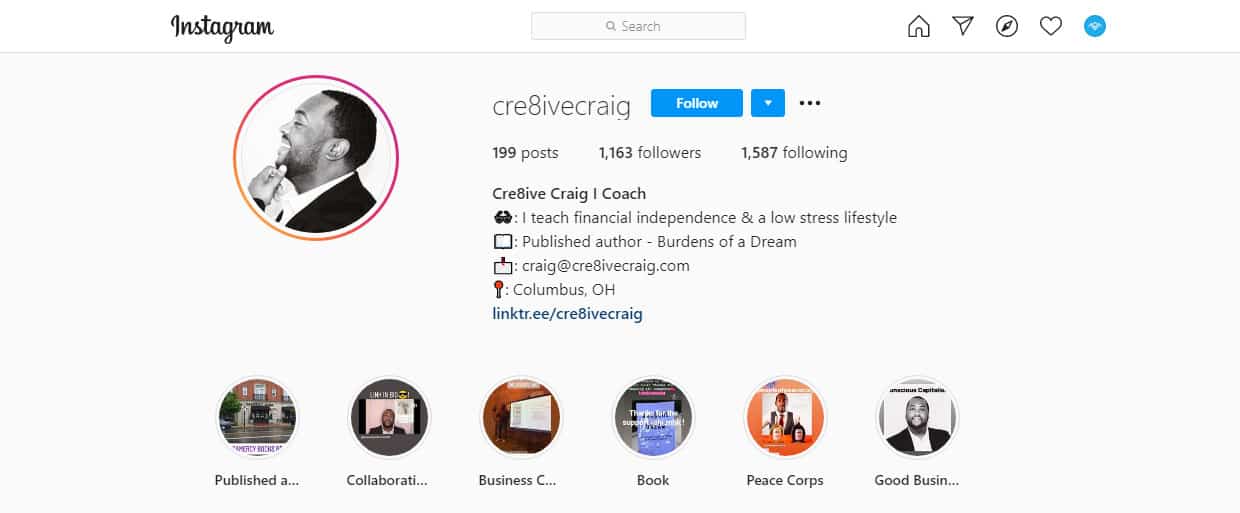The image size is (1240, 513).
Task: Open the linktr.ee/cre8ivecraig link
Action: pyautogui.click(x=567, y=313)
